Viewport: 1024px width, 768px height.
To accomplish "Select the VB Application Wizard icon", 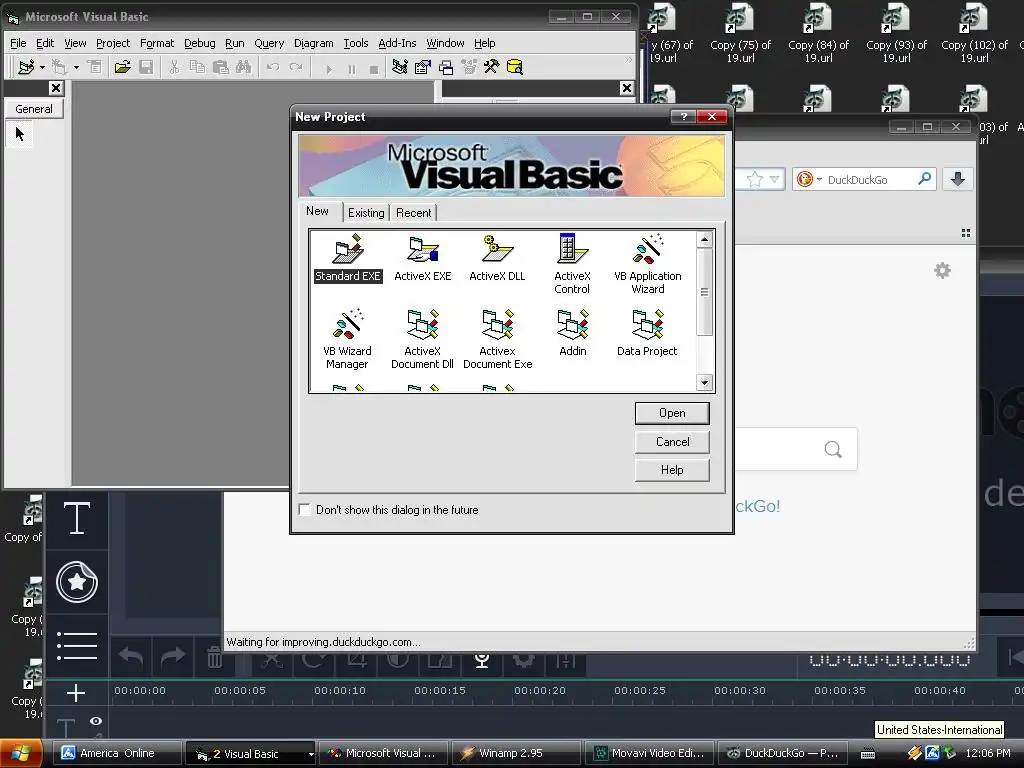I will click(647, 249).
